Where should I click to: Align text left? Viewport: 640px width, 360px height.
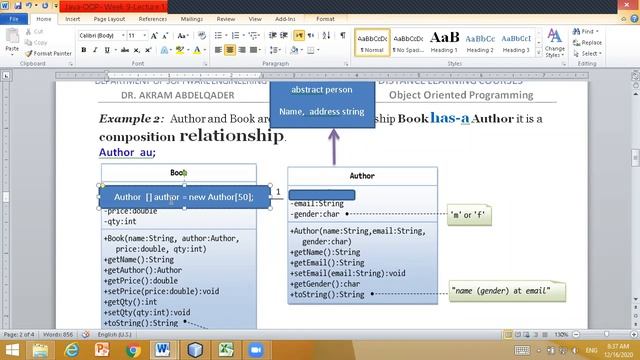(218, 50)
